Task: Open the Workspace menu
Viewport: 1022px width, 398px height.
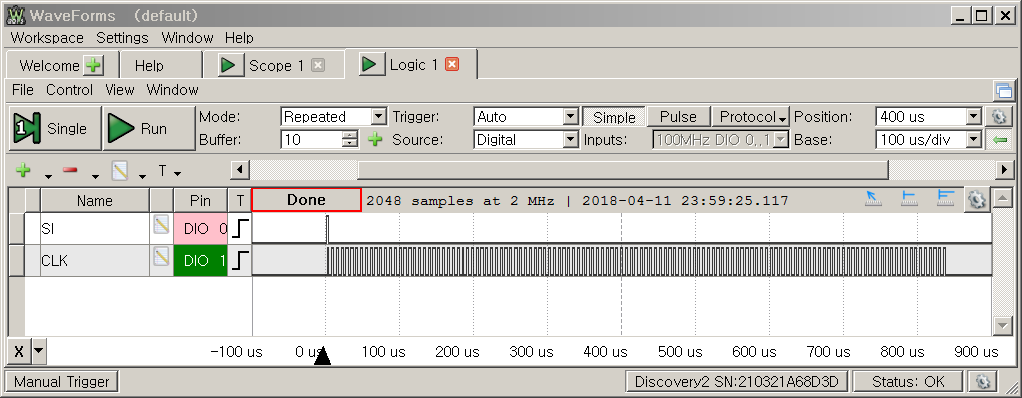Action: pos(47,38)
